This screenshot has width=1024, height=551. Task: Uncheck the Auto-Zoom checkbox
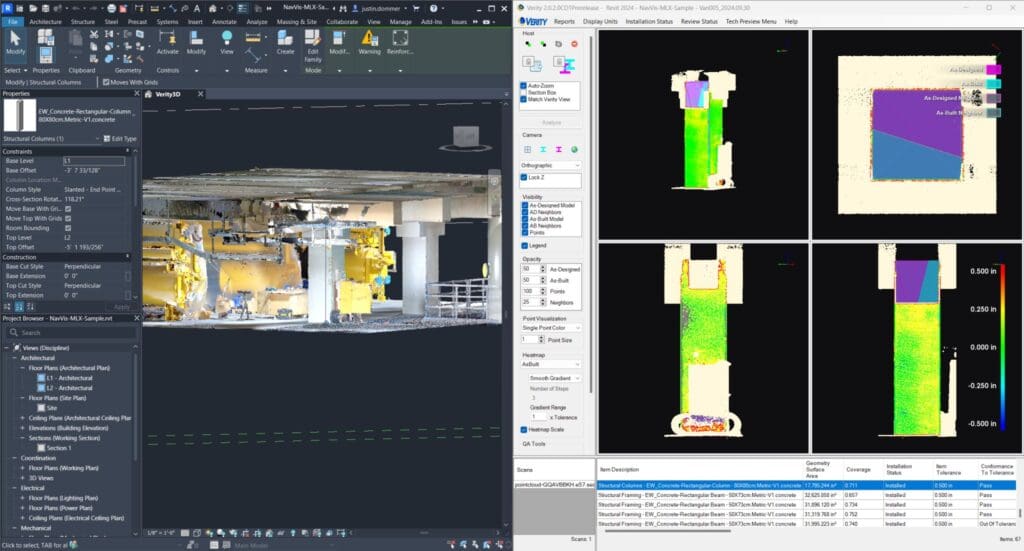point(524,86)
